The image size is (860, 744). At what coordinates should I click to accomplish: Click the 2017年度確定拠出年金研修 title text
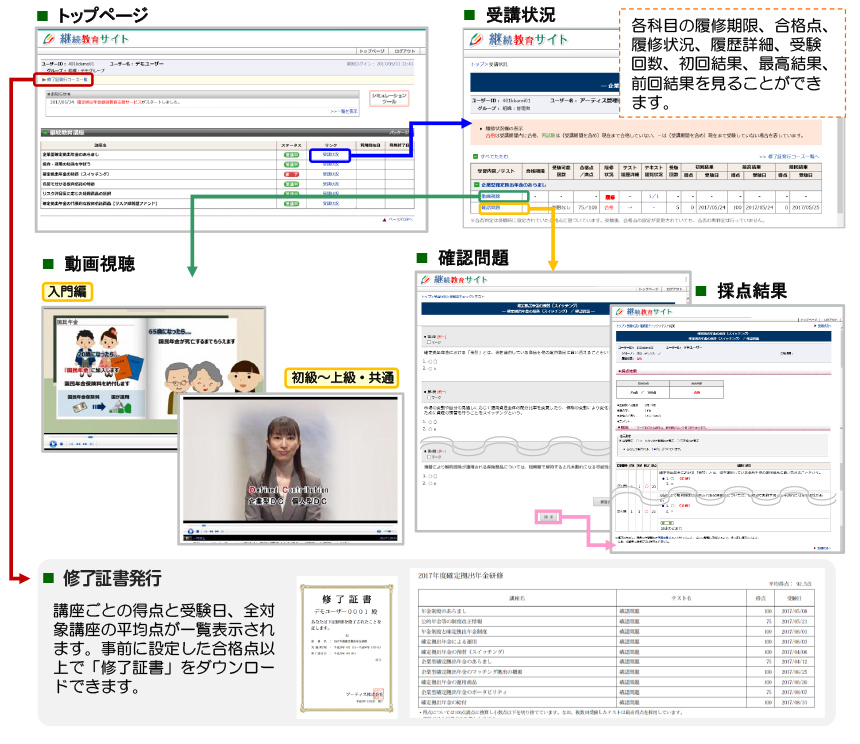tap(460, 576)
